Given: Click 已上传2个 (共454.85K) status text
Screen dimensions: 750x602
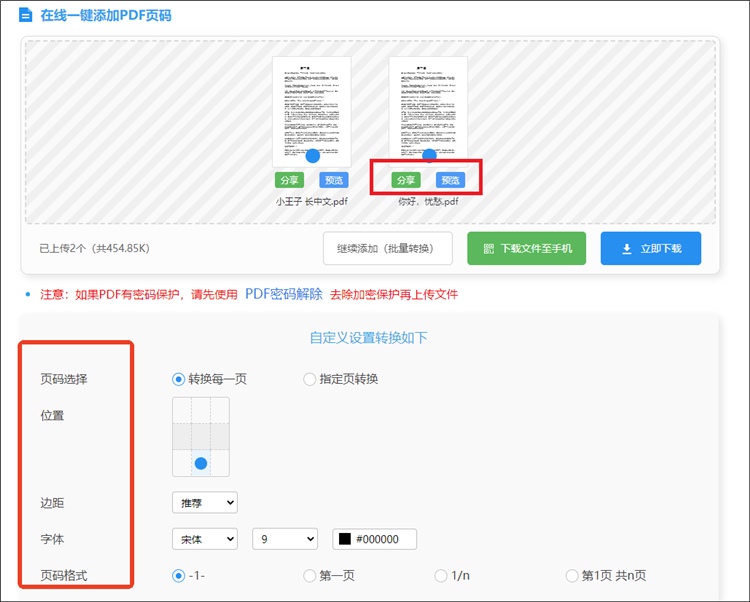Looking at the screenshot, I should coord(94,248).
